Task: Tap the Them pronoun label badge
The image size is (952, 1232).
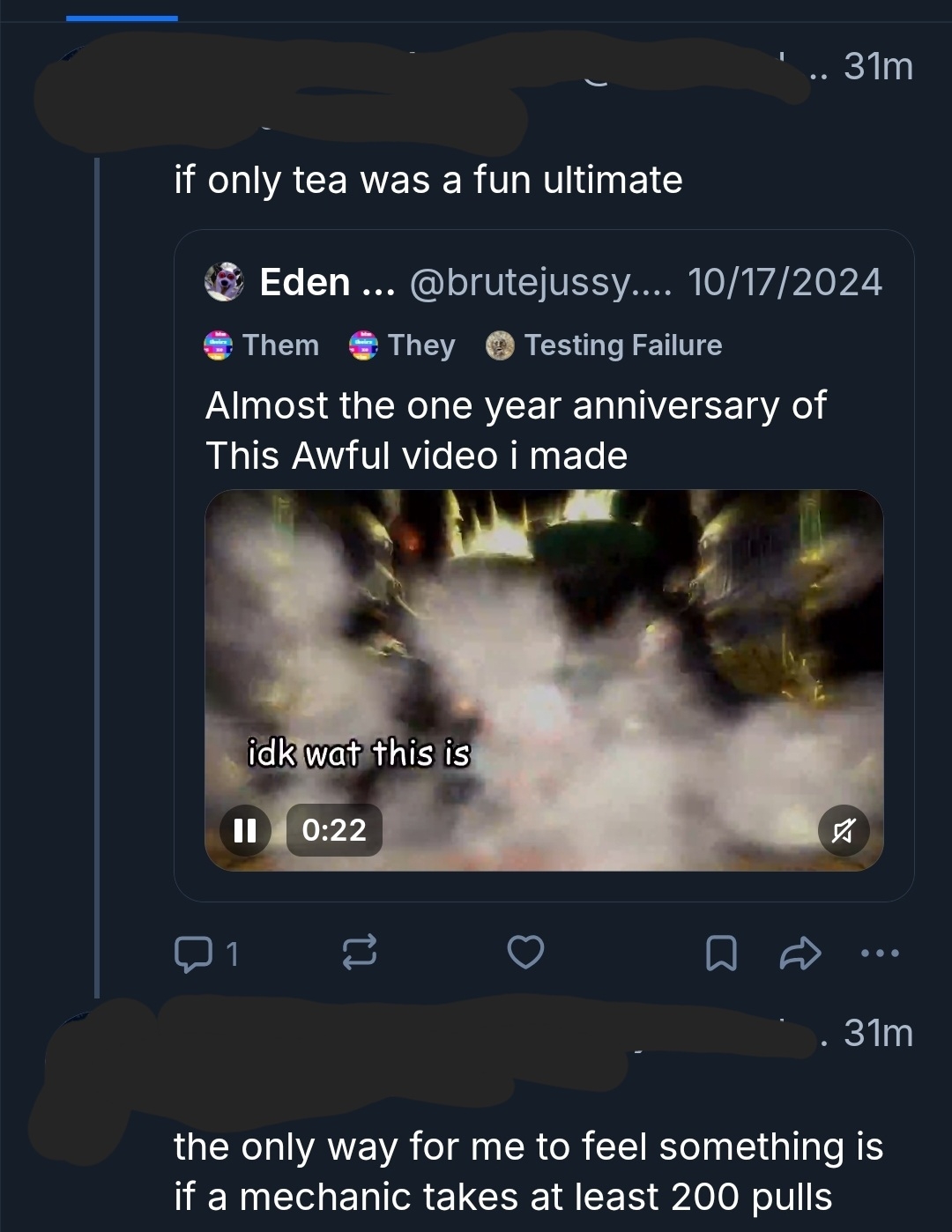Action: tap(263, 345)
